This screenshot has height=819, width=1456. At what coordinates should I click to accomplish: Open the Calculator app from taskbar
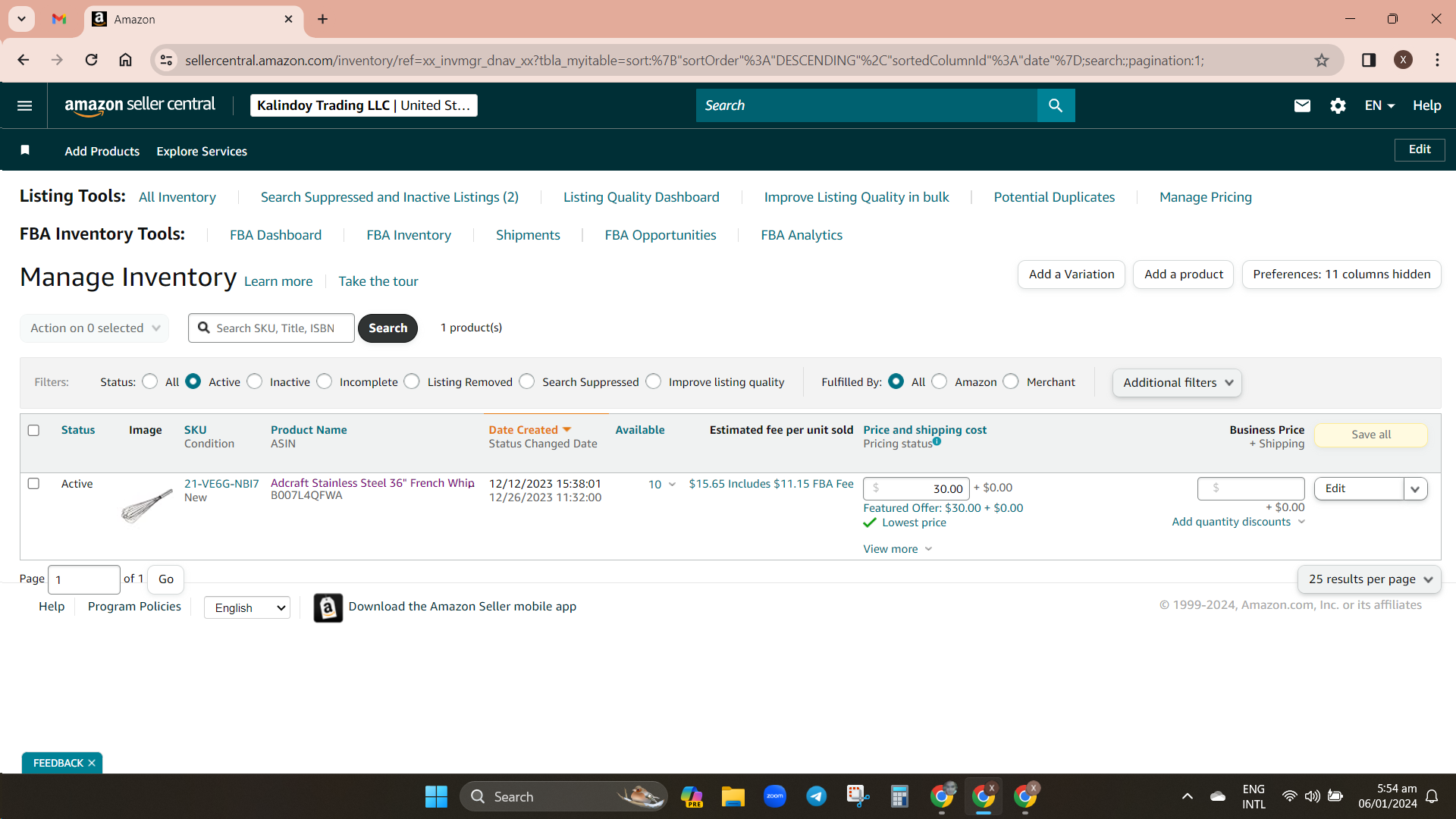coord(899,796)
